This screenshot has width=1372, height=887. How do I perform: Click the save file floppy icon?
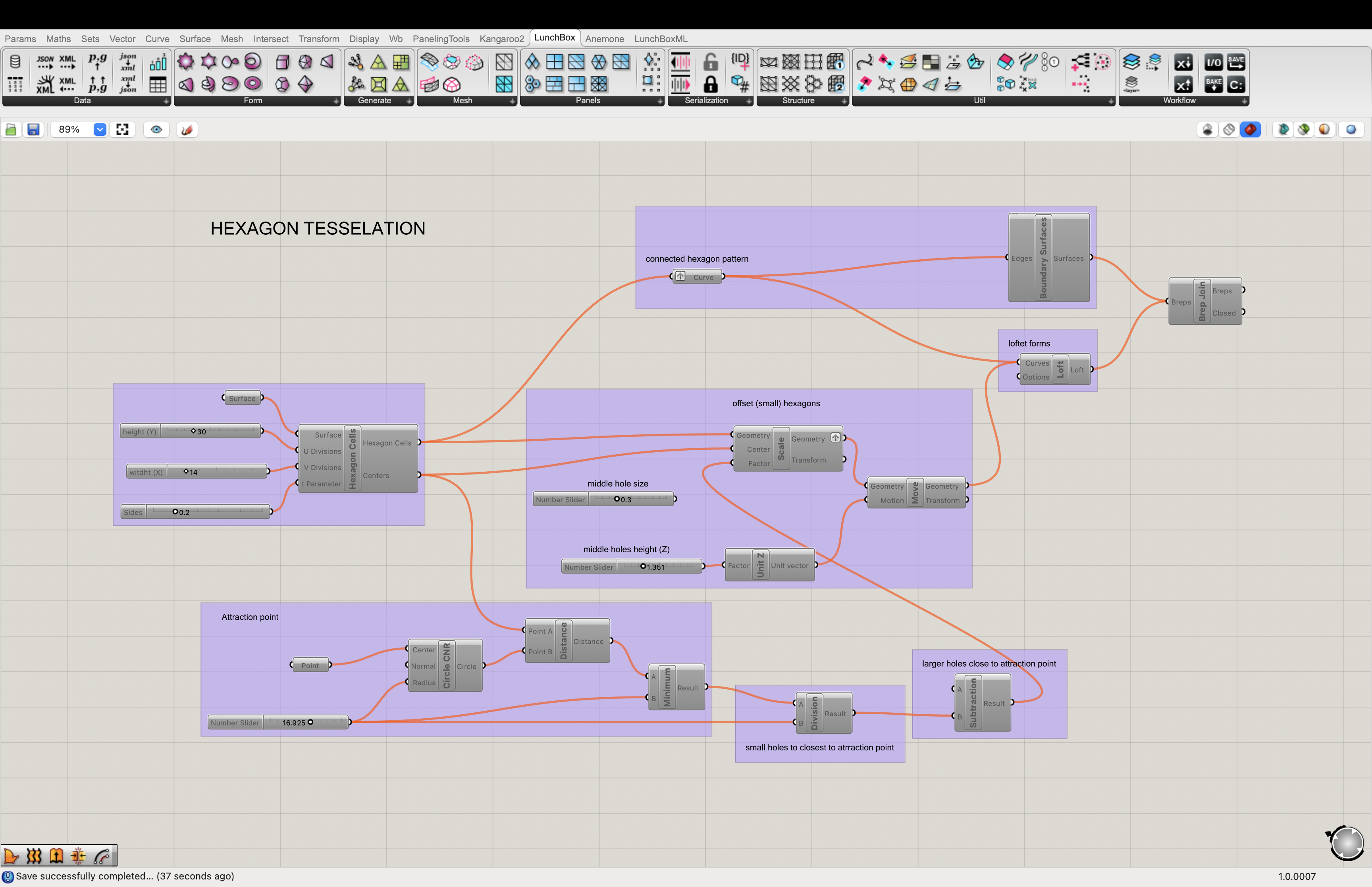click(33, 129)
